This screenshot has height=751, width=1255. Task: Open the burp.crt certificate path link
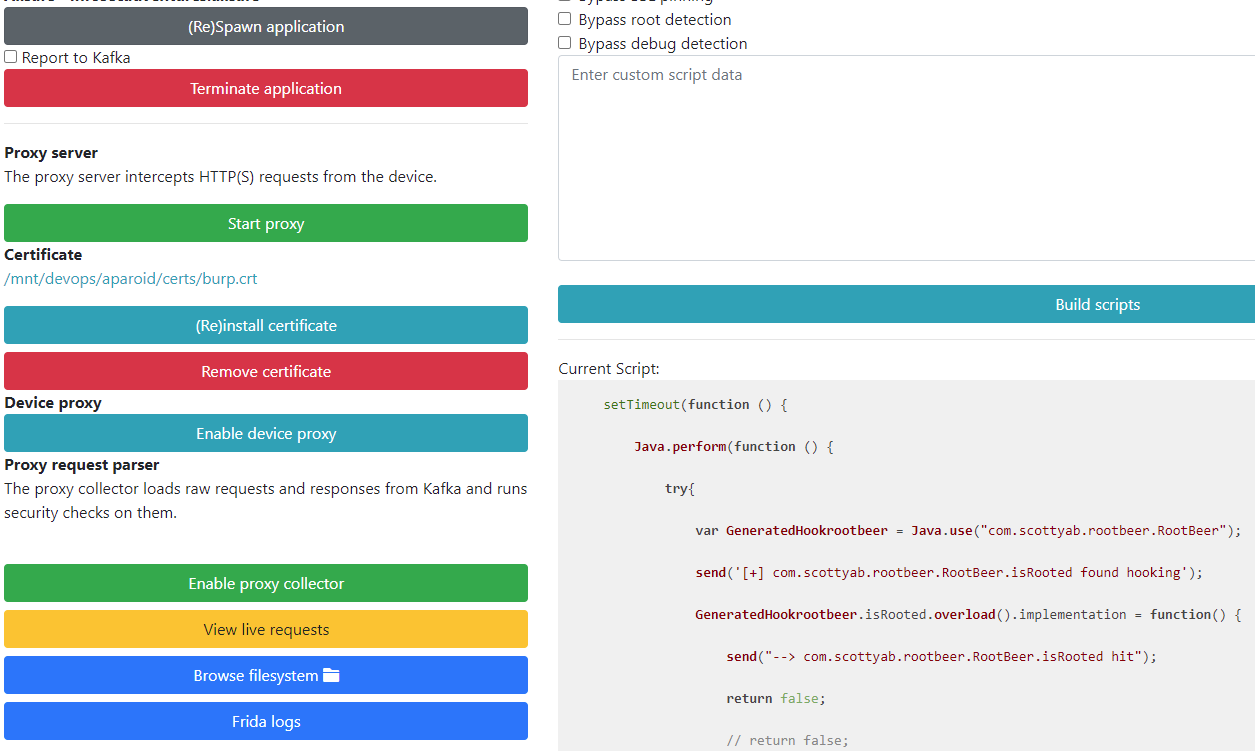(x=131, y=279)
